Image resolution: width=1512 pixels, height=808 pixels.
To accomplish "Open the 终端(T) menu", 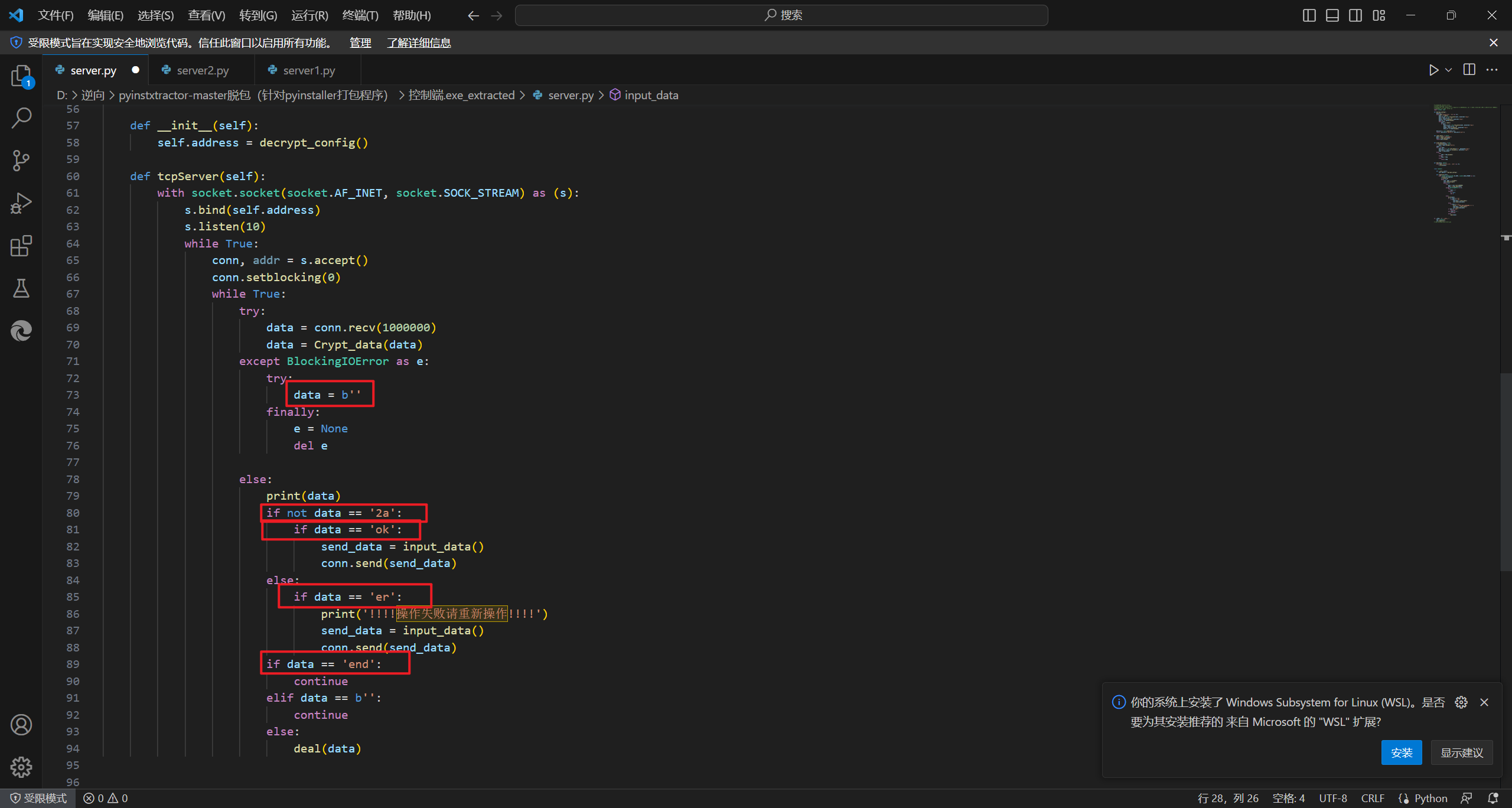I will [x=360, y=15].
